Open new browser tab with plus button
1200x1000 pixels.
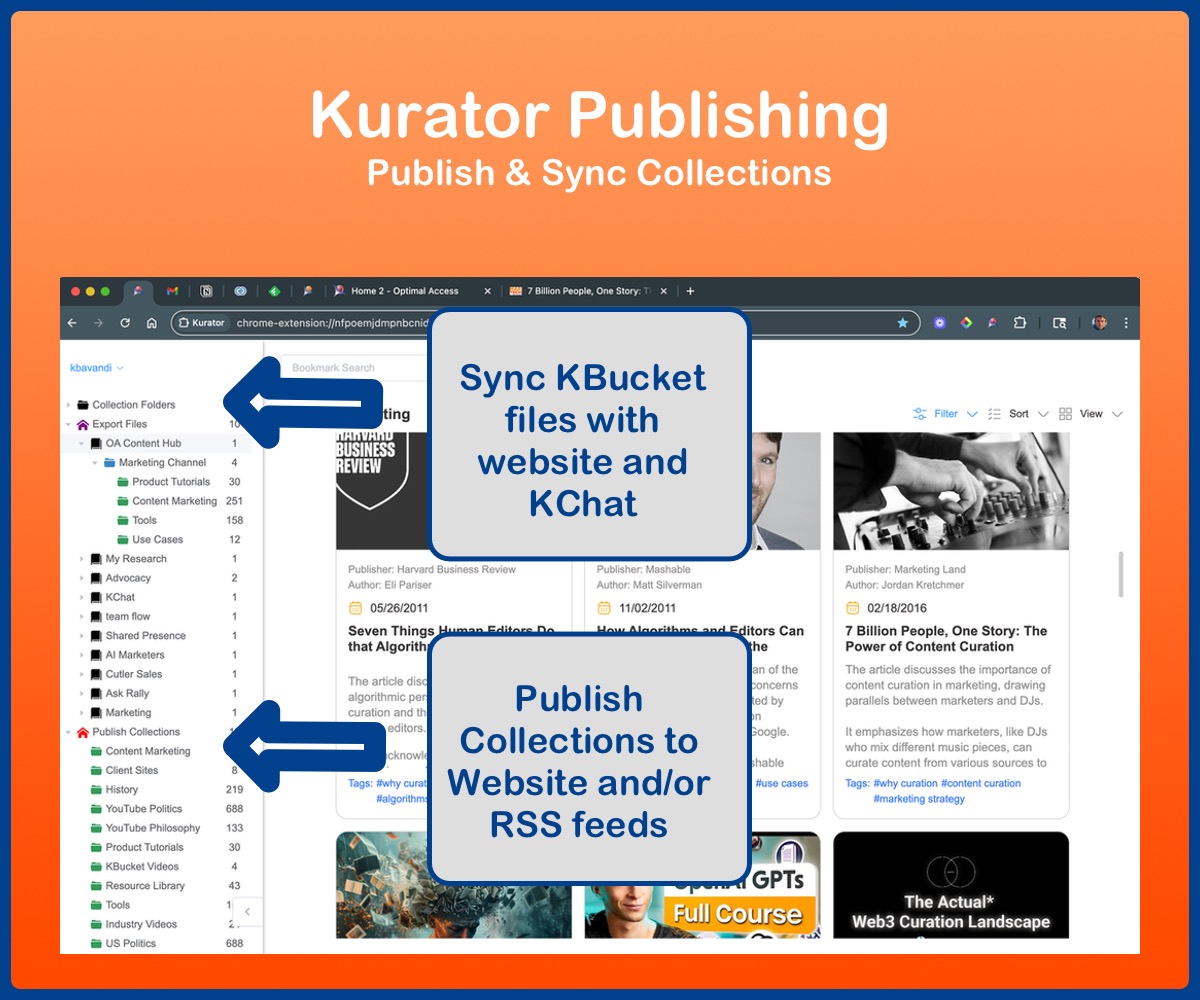[690, 291]
